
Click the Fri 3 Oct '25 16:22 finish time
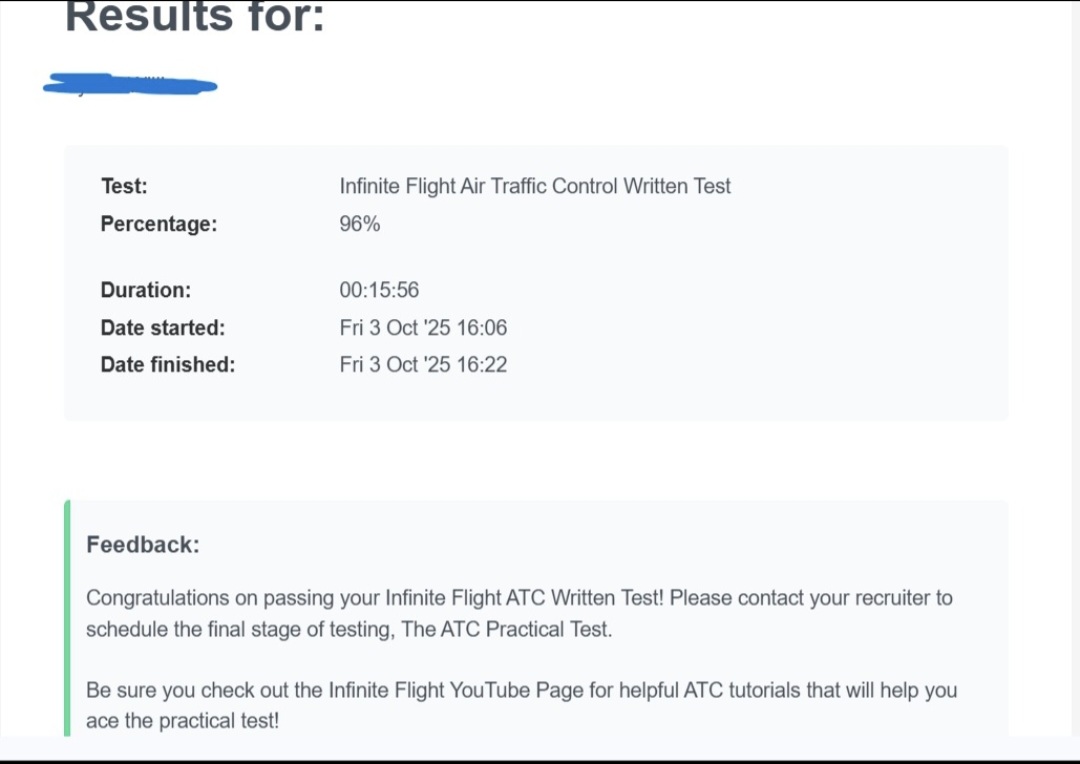pyautogui.click(x=423, y=365)
